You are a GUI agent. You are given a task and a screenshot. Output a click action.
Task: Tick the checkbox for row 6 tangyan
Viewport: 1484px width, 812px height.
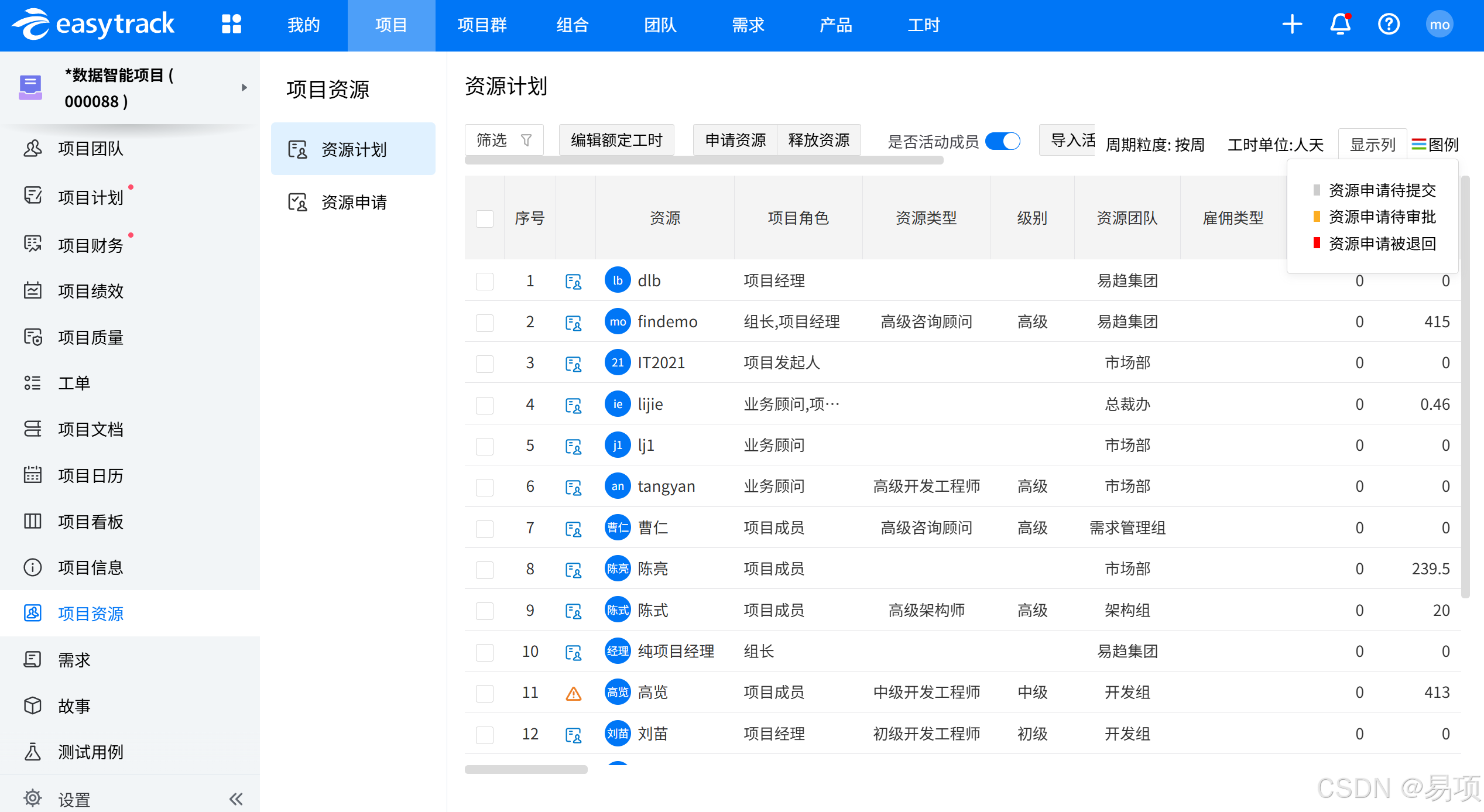[x=485, y=487]
